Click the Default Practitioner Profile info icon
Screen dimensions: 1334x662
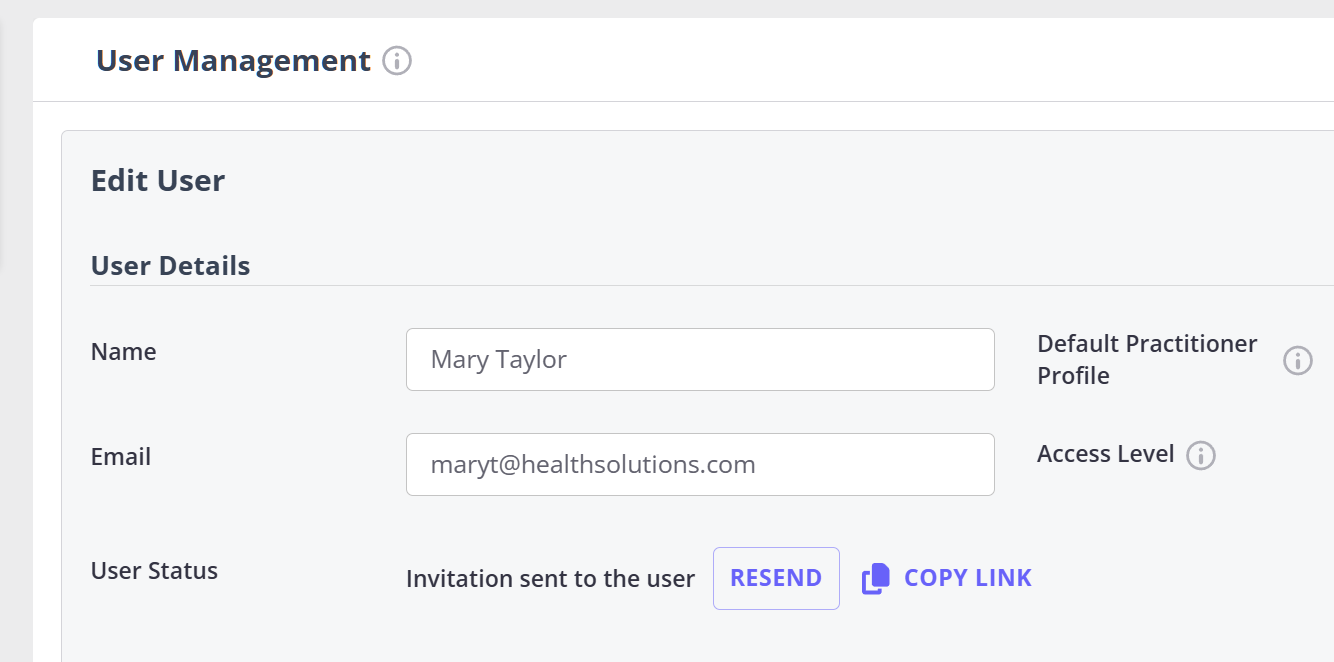pos(1297,360)
